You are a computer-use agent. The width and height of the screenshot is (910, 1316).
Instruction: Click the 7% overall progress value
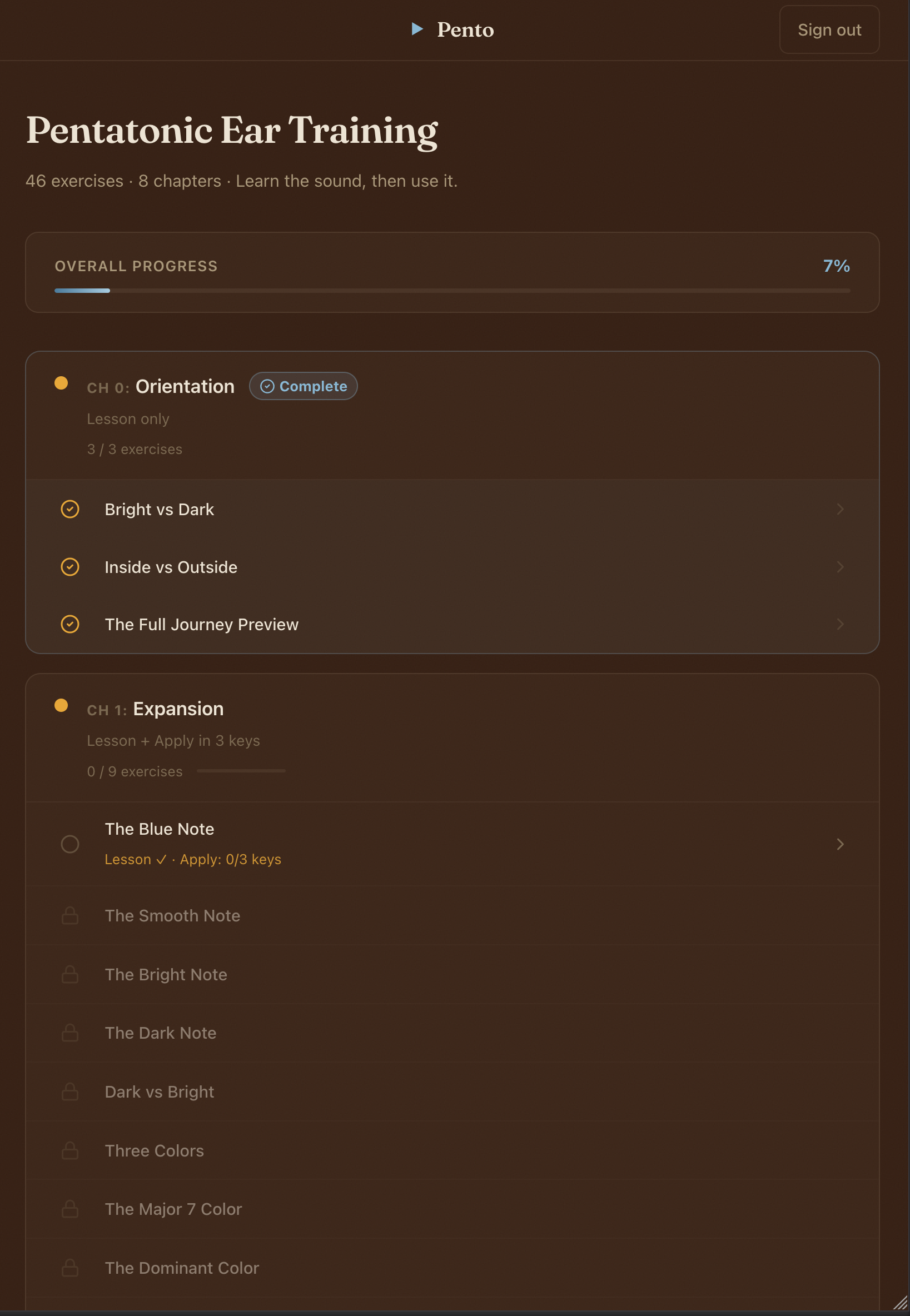(837, 266)
